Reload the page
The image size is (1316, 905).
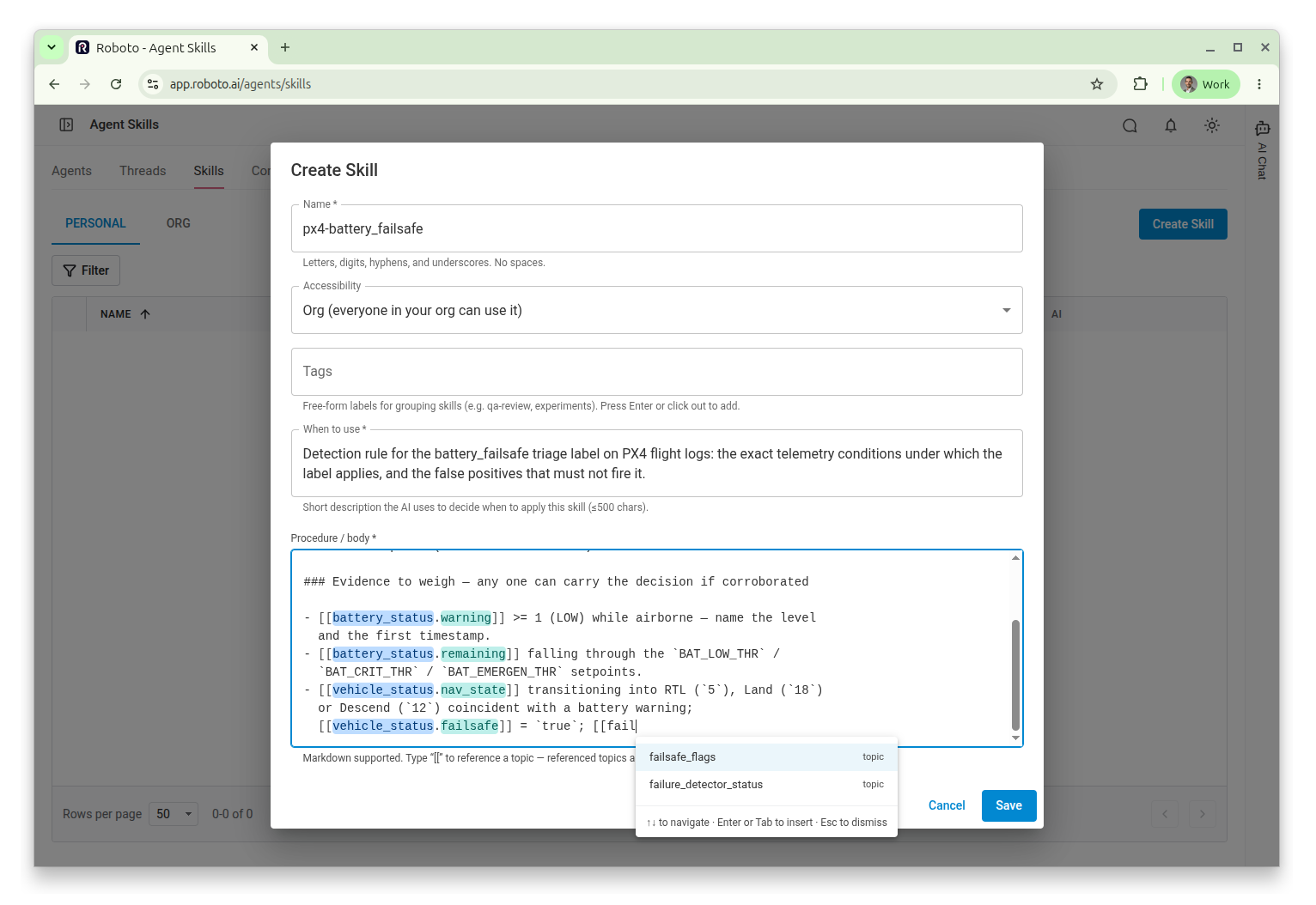116,84
